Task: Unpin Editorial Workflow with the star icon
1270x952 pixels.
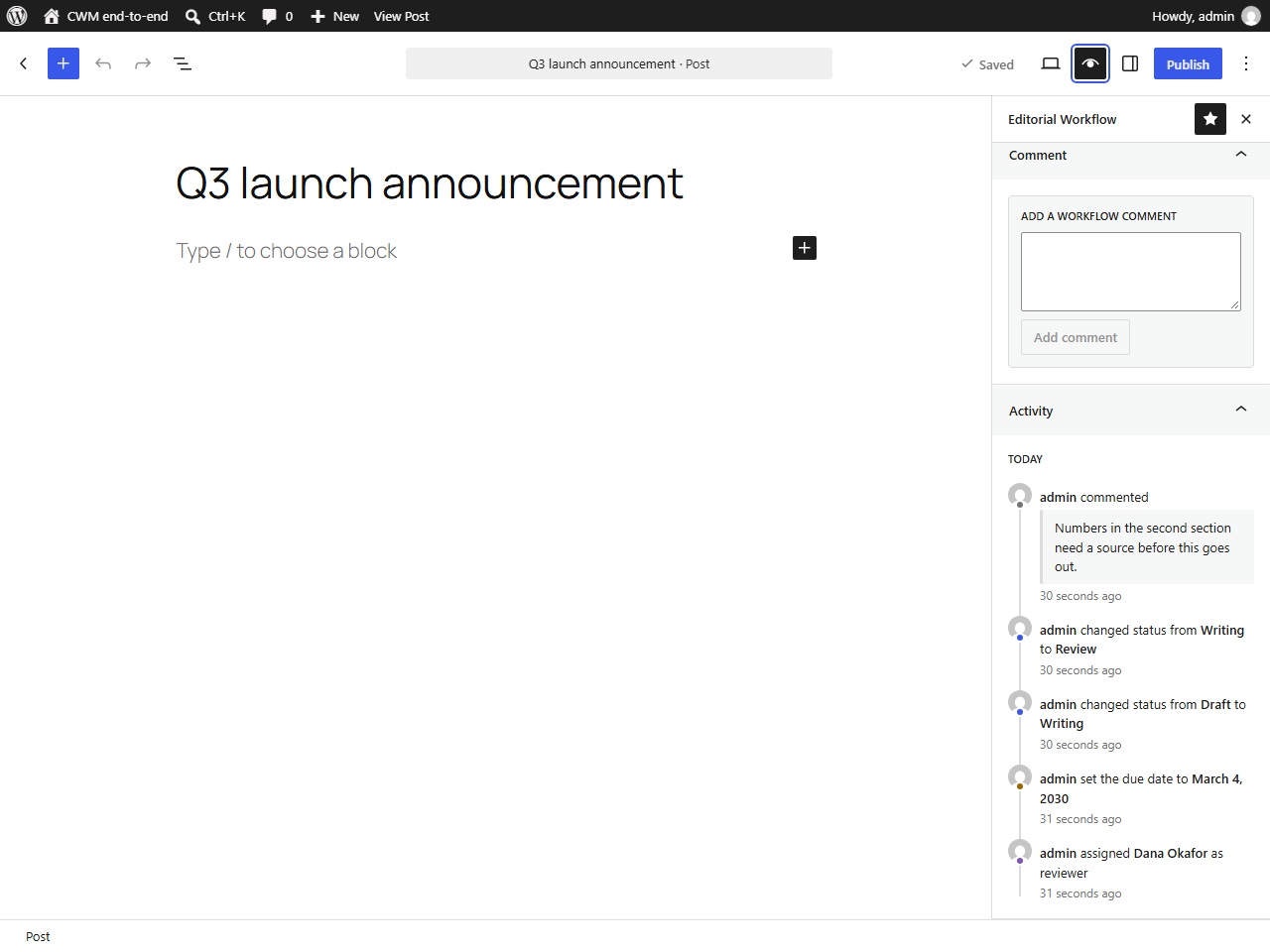Action: click(1210, 119)
